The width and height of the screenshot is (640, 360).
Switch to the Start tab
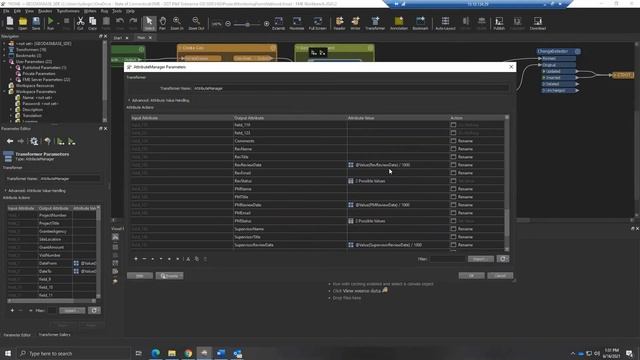(x=118, y=38)
